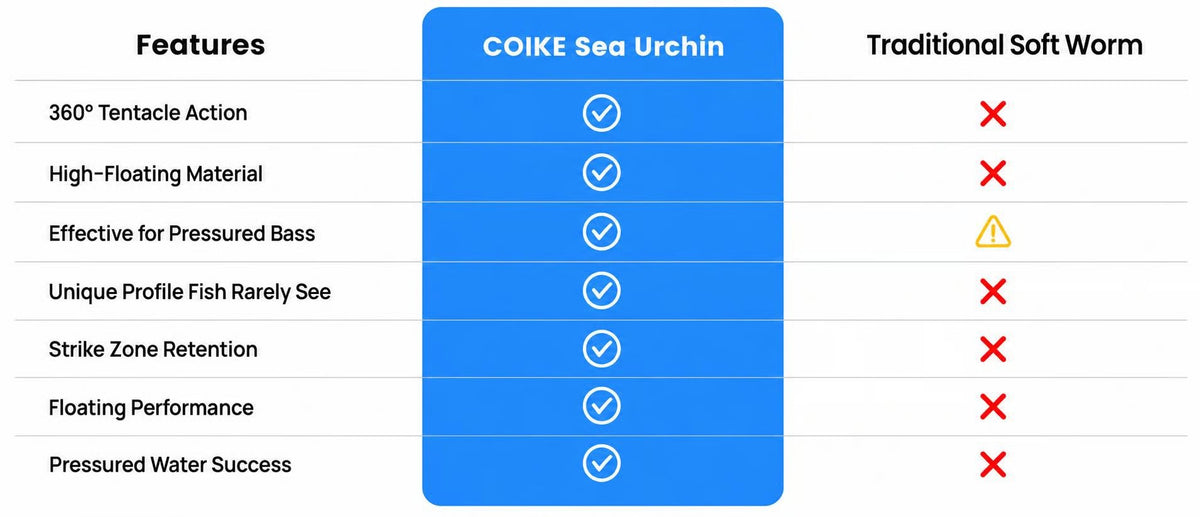Image resolution: width=1200 pixels, height=517 pixels.
Task: Click the red X for Floating Performance
Action: (x=993, y=407)
